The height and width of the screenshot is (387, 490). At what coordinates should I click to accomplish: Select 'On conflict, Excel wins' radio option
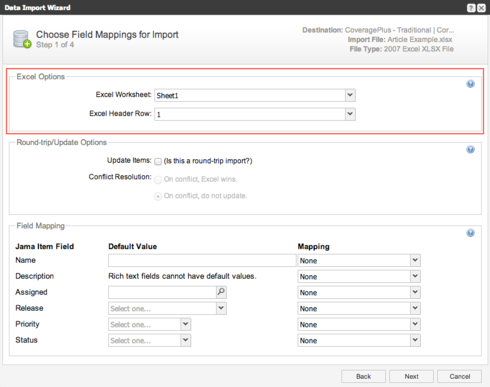158,180
